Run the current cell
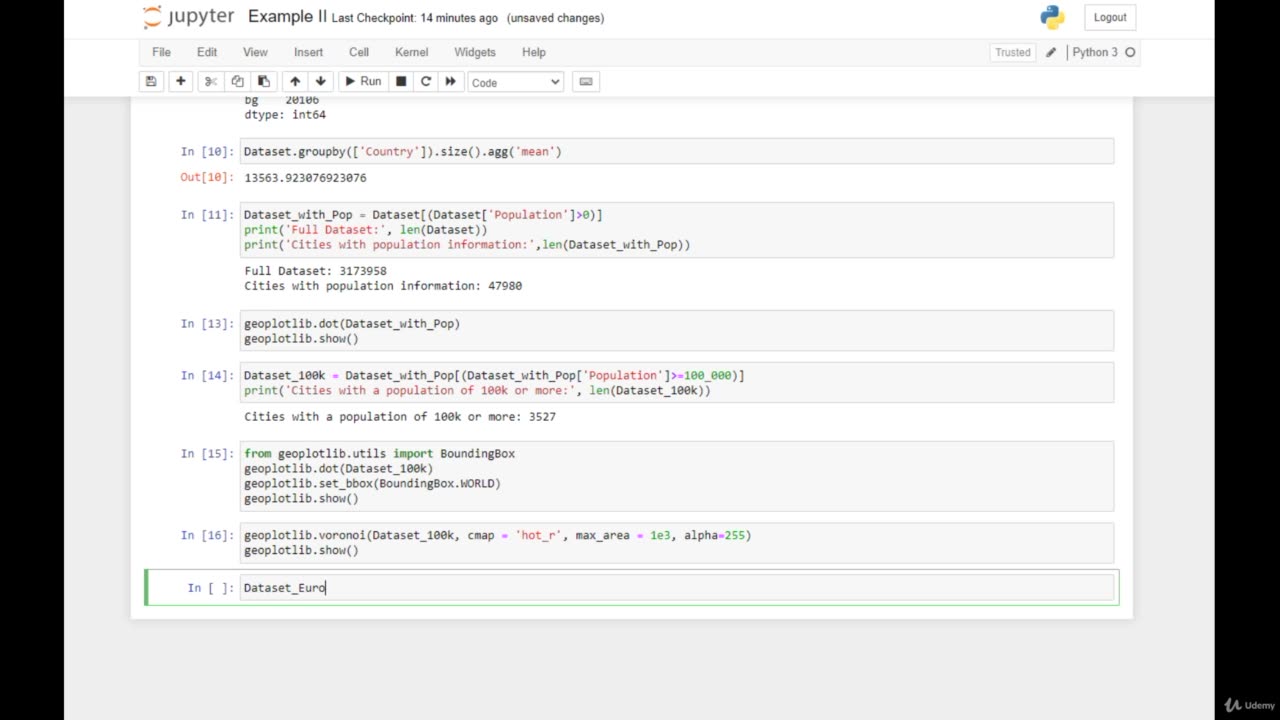 pos(362,81)
